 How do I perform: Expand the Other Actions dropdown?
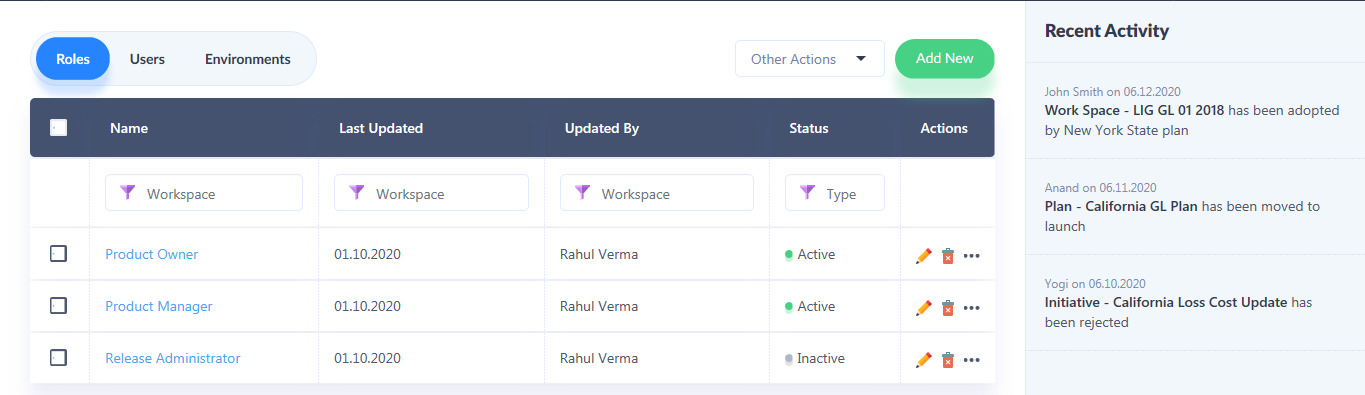click(x=810, y=59)
